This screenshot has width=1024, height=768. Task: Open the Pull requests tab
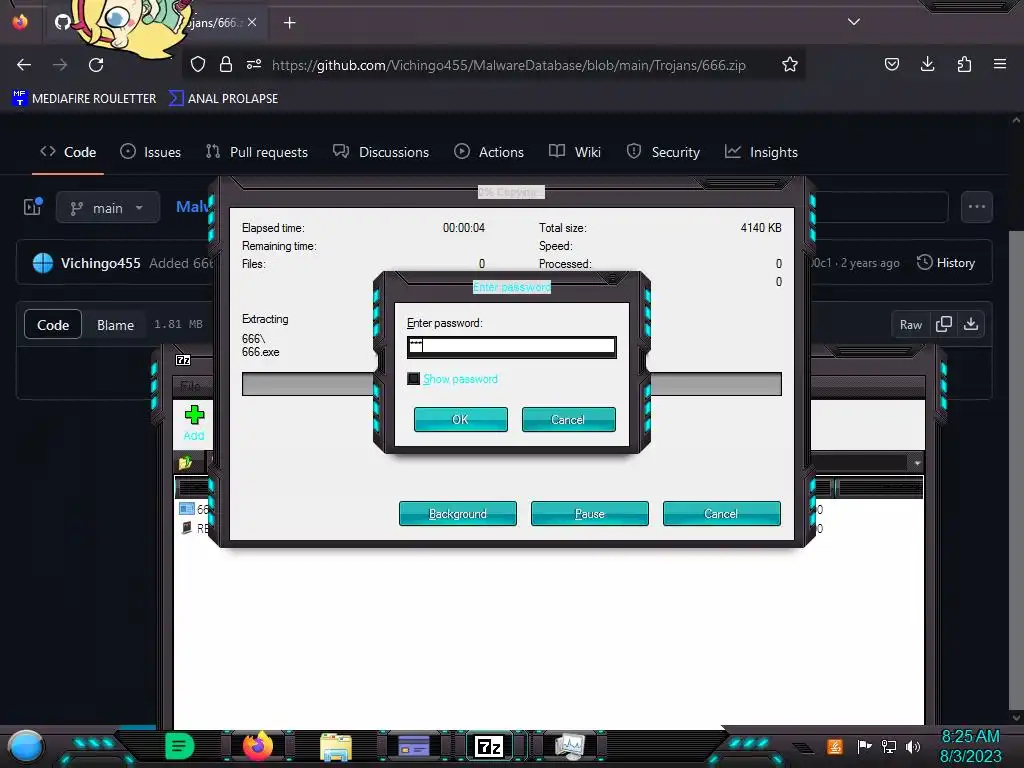[x=257, y=152]
